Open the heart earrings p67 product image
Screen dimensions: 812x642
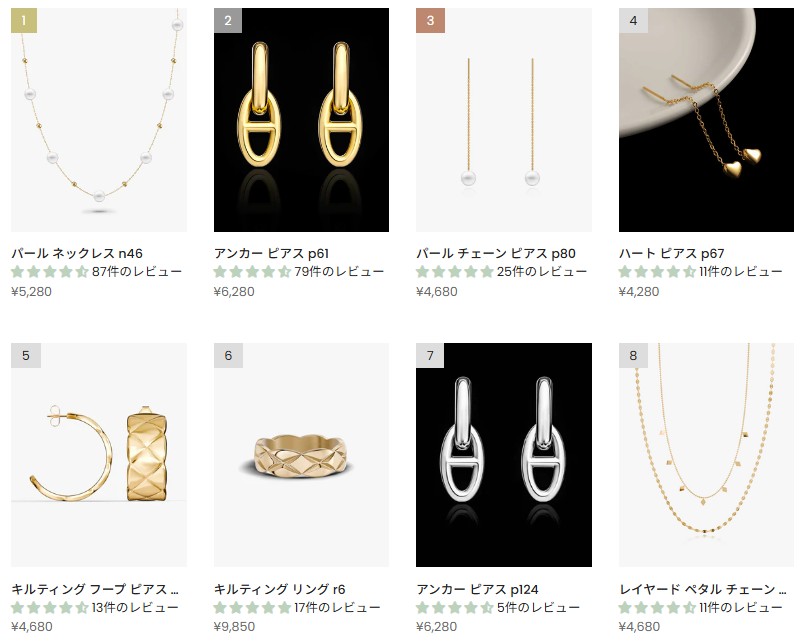pyautogui.click(x=706, y=120)
